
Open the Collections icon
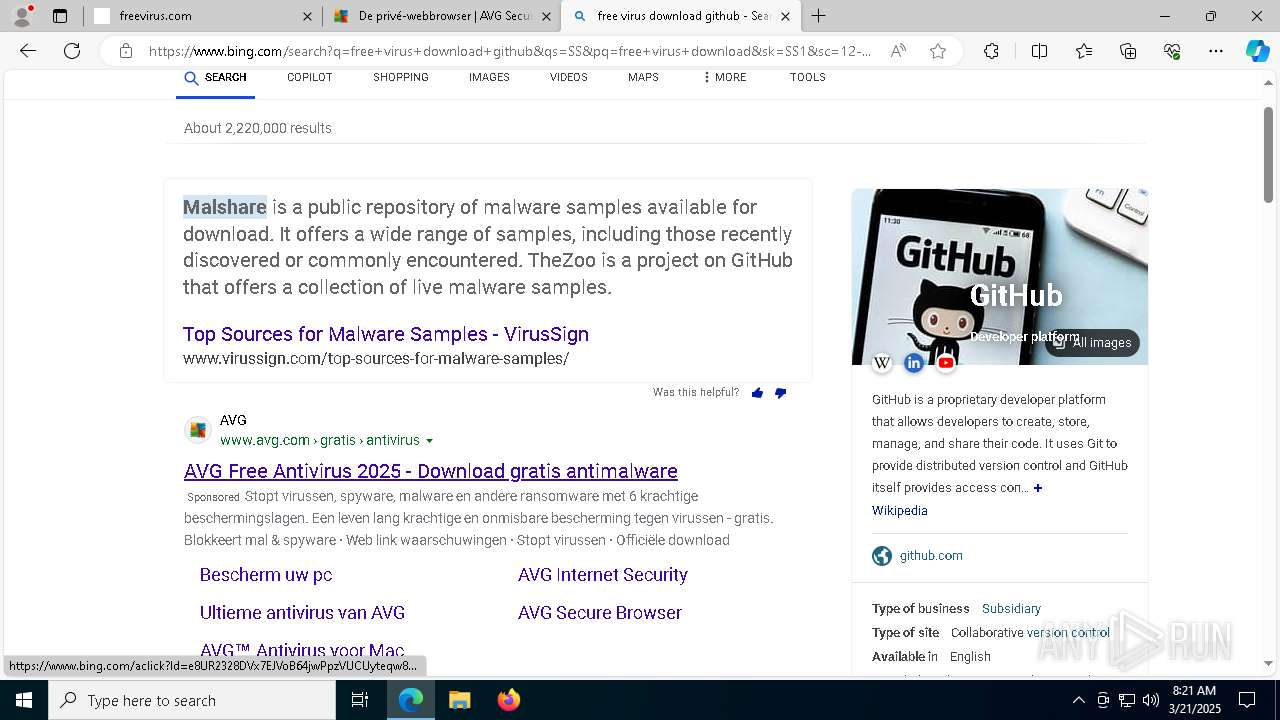[x=1128, y=51]
